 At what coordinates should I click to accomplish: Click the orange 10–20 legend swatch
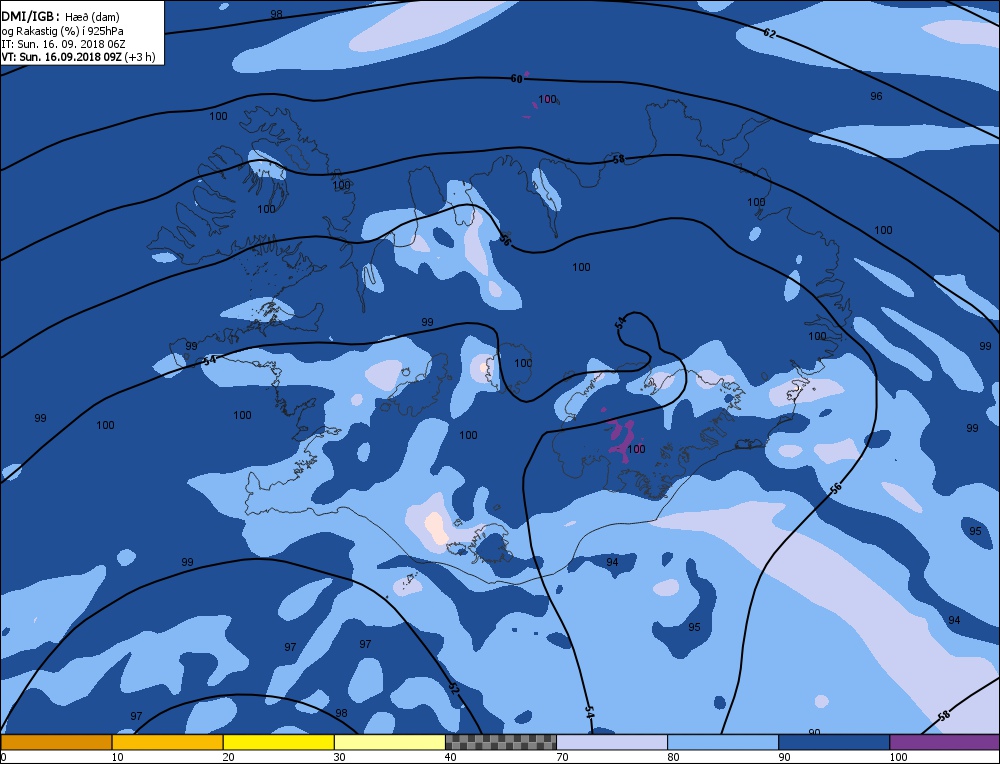[168, 742]
